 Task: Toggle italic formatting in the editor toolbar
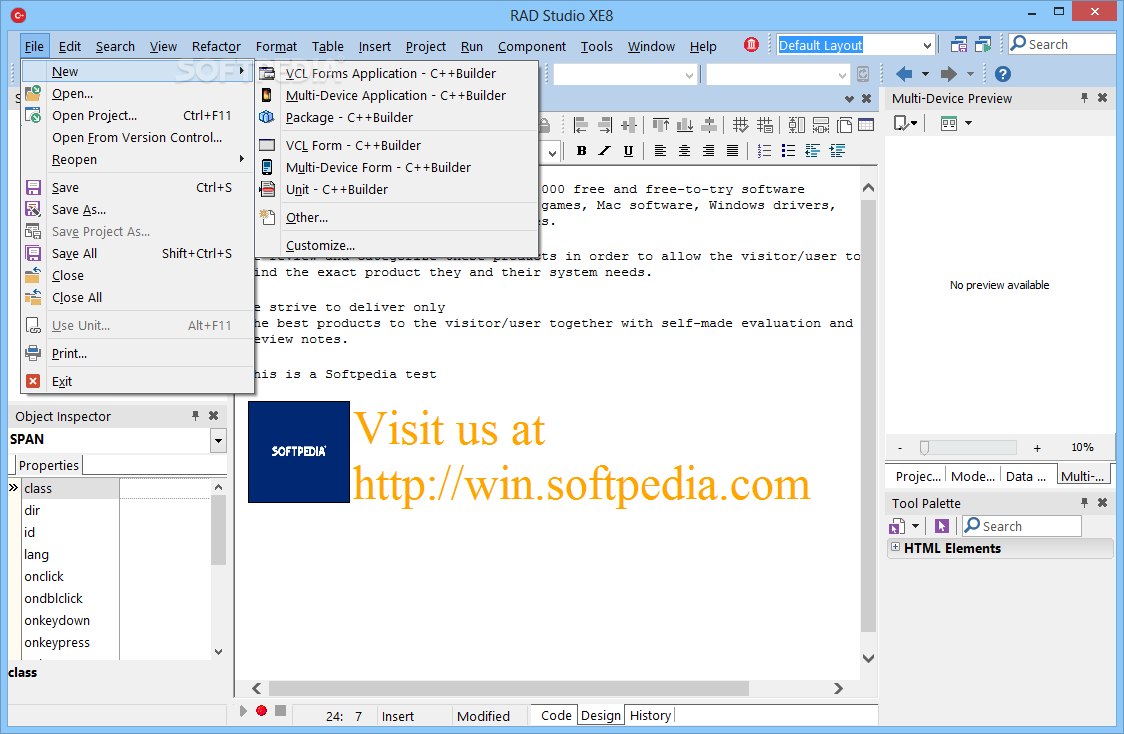pos(605,151)
